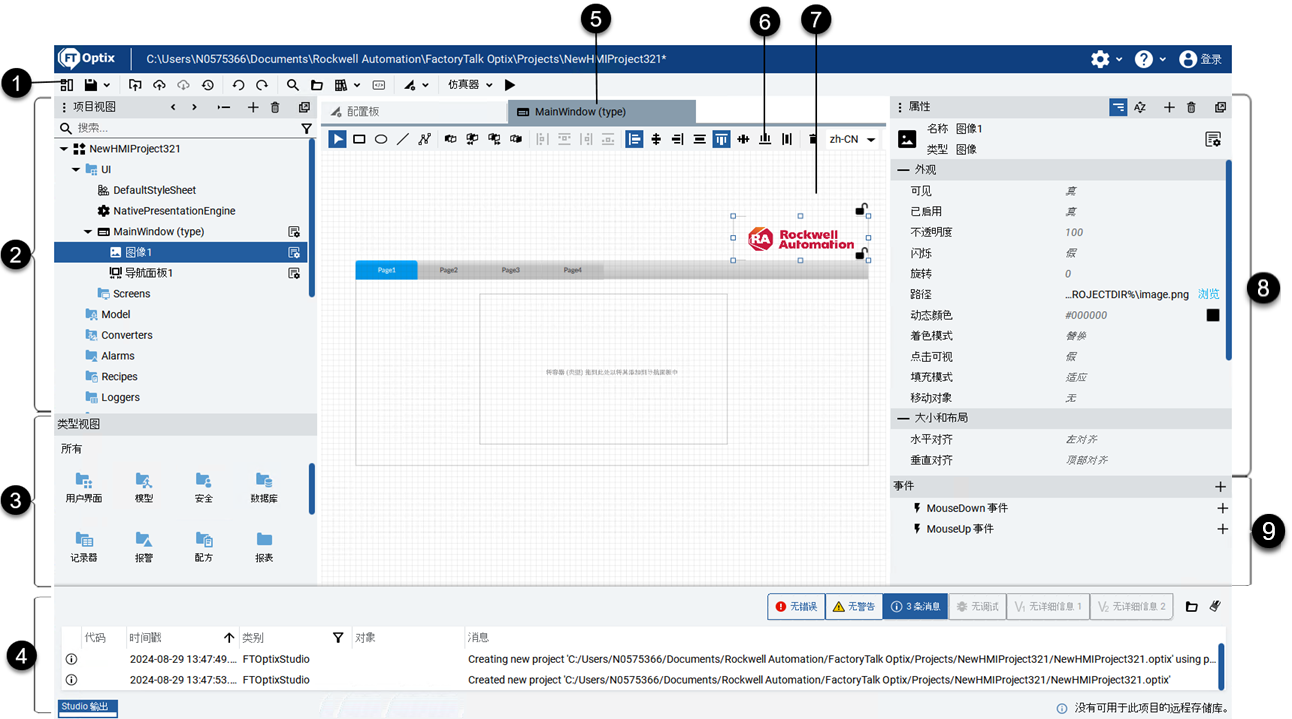Select the ellipse drawing tool
The image size is (1292, 719).
(x=381, y=140)
